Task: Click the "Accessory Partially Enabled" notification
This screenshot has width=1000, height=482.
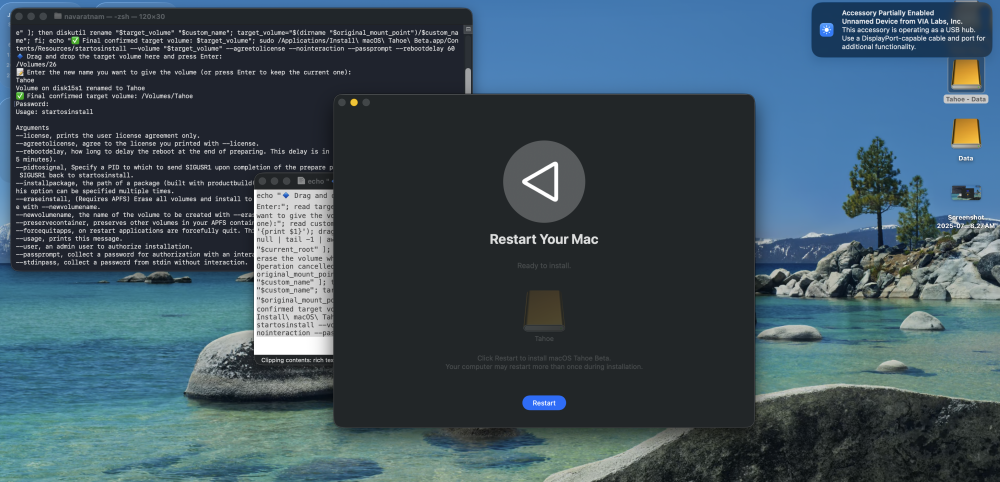Action: pos(902,30)
